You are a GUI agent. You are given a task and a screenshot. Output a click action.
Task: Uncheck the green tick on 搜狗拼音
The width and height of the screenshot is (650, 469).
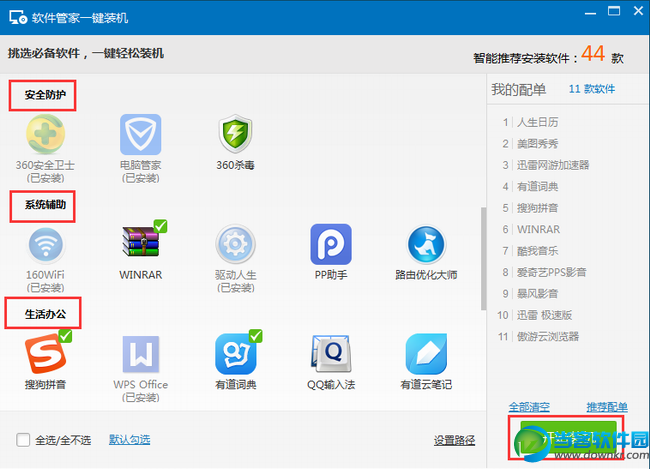tap(65, 336)
